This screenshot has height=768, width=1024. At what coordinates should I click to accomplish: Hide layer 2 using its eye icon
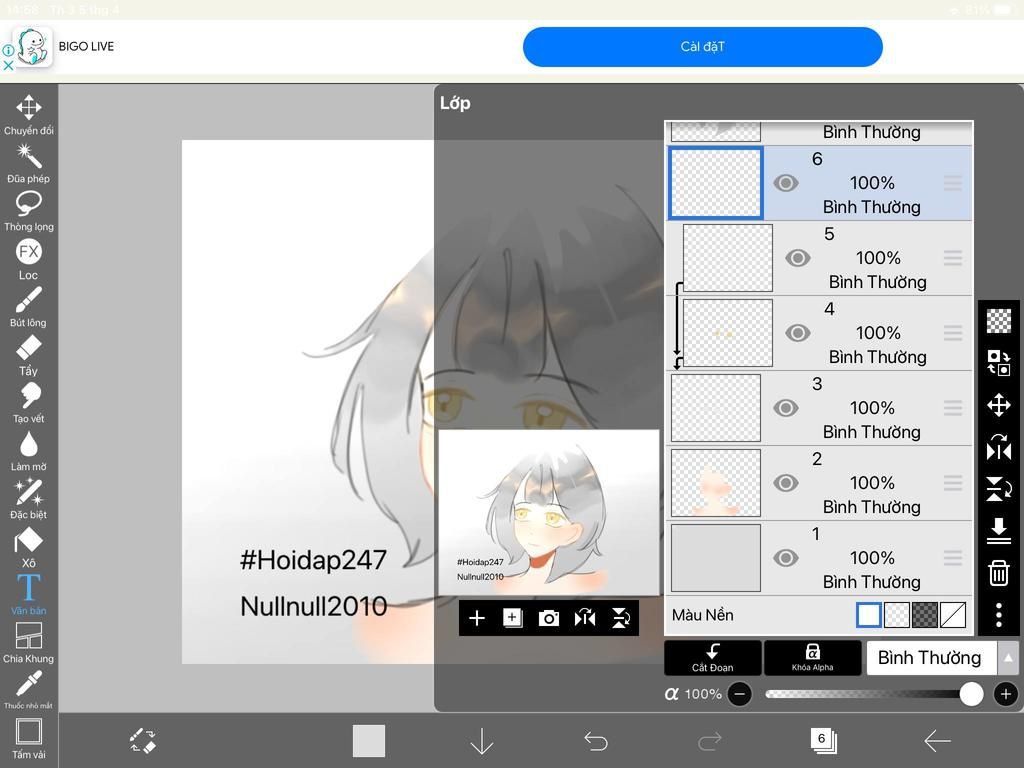tap(785, 482)
